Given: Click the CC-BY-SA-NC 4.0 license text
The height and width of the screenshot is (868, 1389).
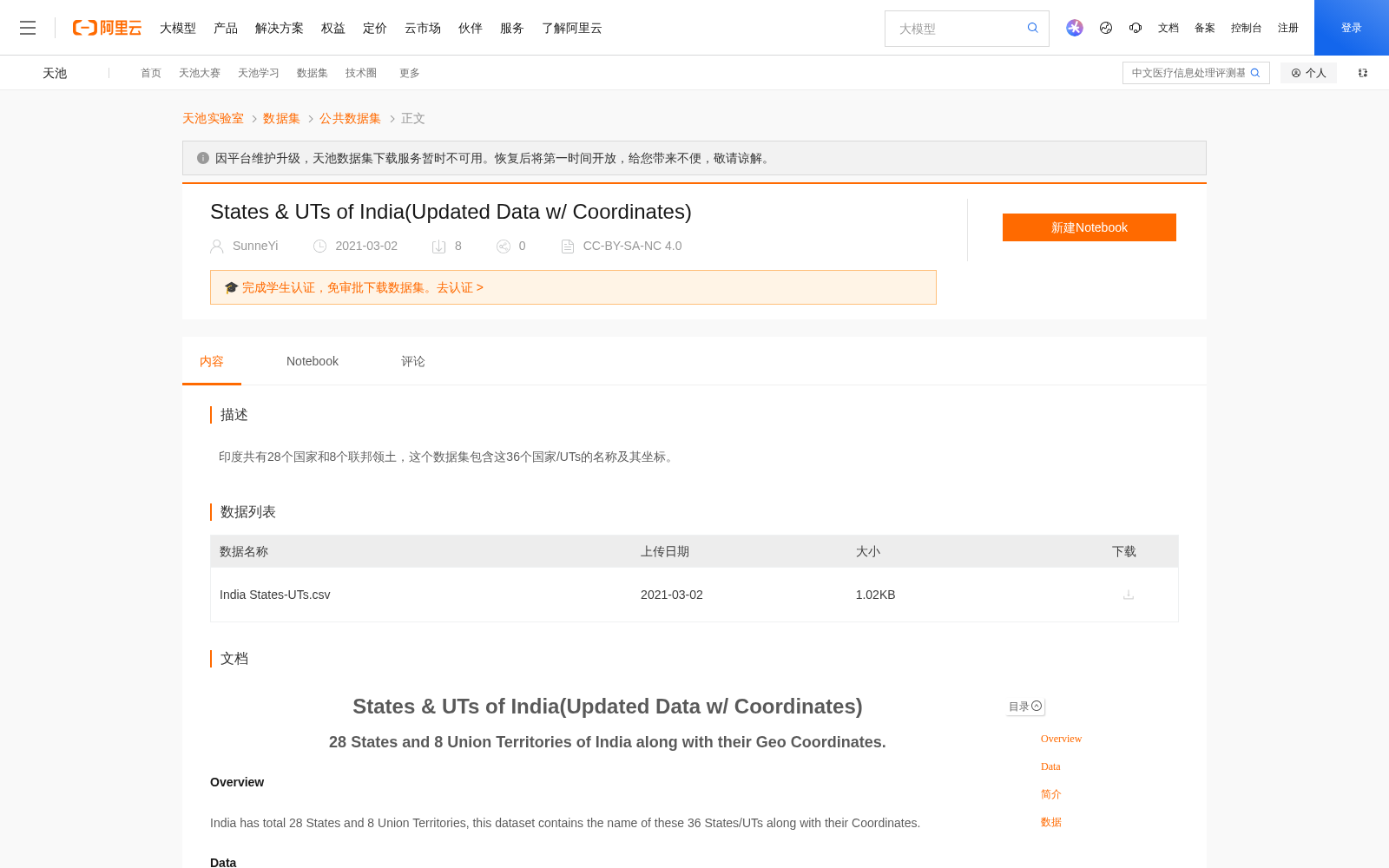Looking at the screenshot, I should tap(632, 246).
